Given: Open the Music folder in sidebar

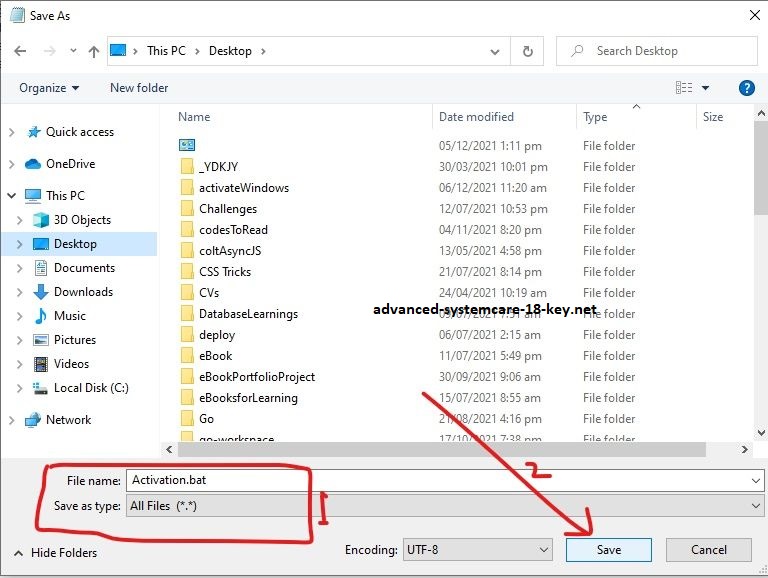Looking at the screenshot, I should point(70,316).
